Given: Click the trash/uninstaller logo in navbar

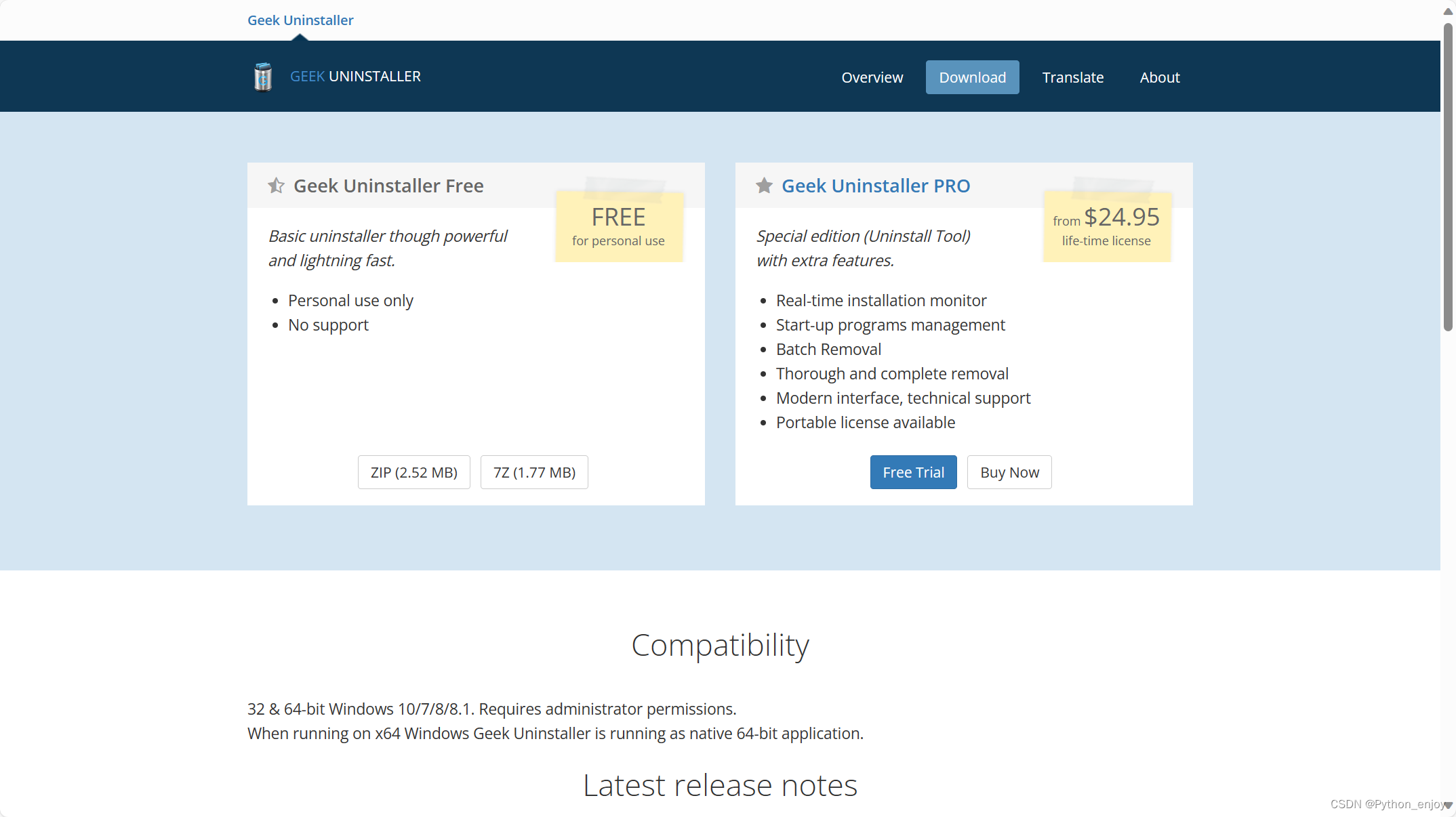Looking at the screenshot, I should 262,77.
